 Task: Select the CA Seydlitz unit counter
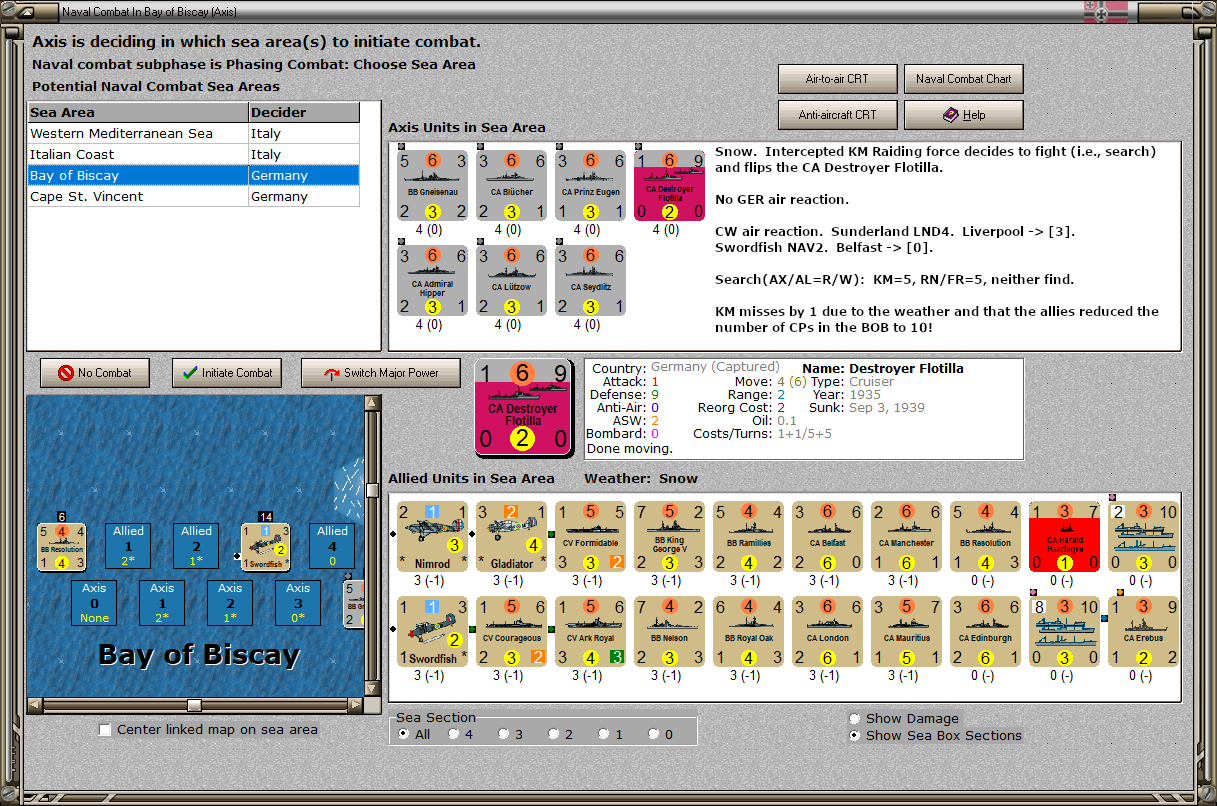coord(591,281)
